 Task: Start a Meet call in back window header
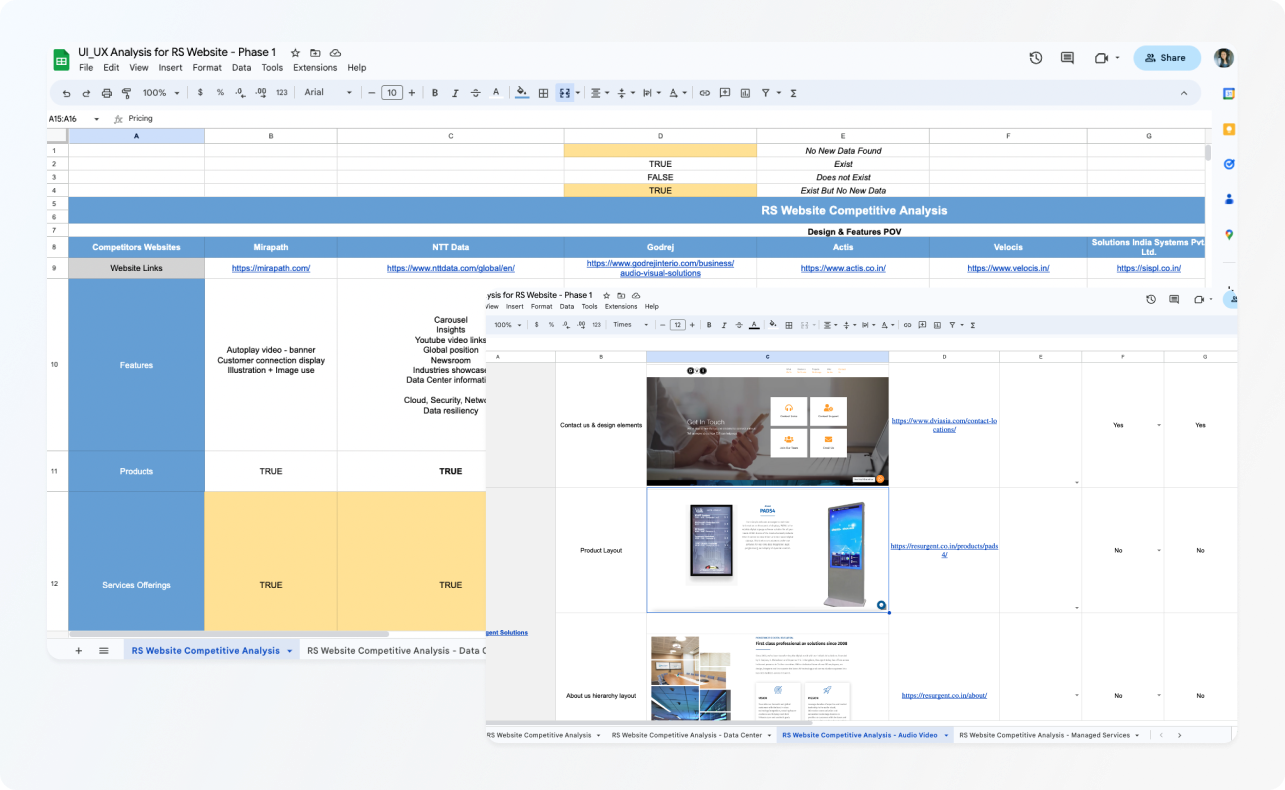pos(1101,58)
